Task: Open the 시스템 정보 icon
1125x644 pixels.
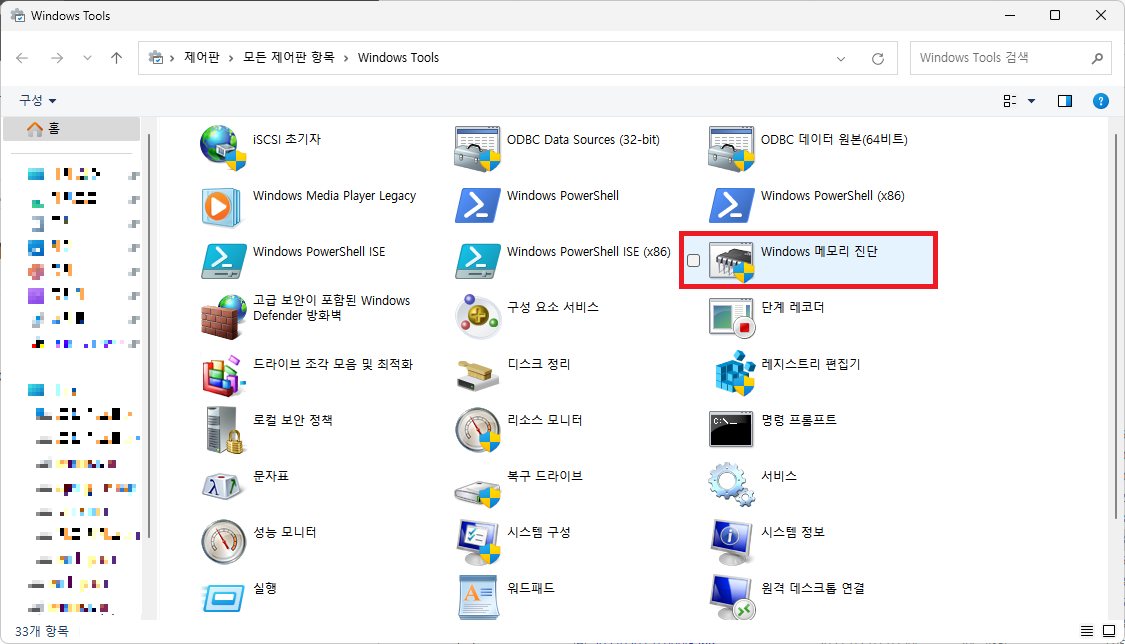Action: pos(731,543)
